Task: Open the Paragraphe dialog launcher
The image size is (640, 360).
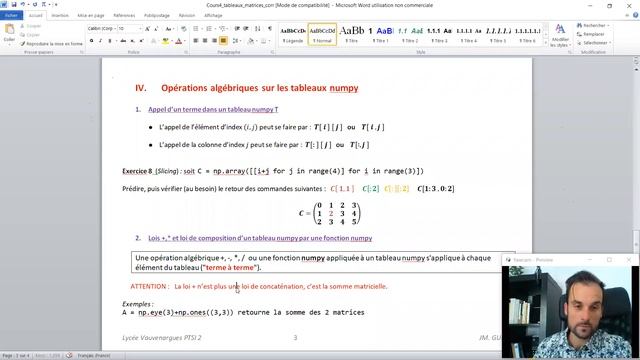Action: point(272,52)
